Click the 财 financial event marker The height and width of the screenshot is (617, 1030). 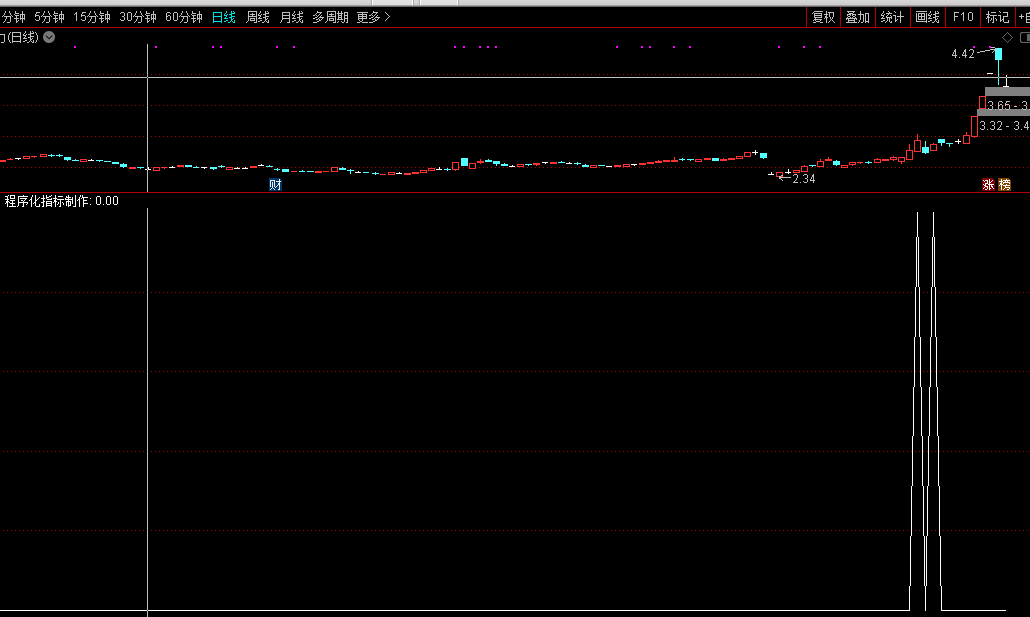coord(275,184)
